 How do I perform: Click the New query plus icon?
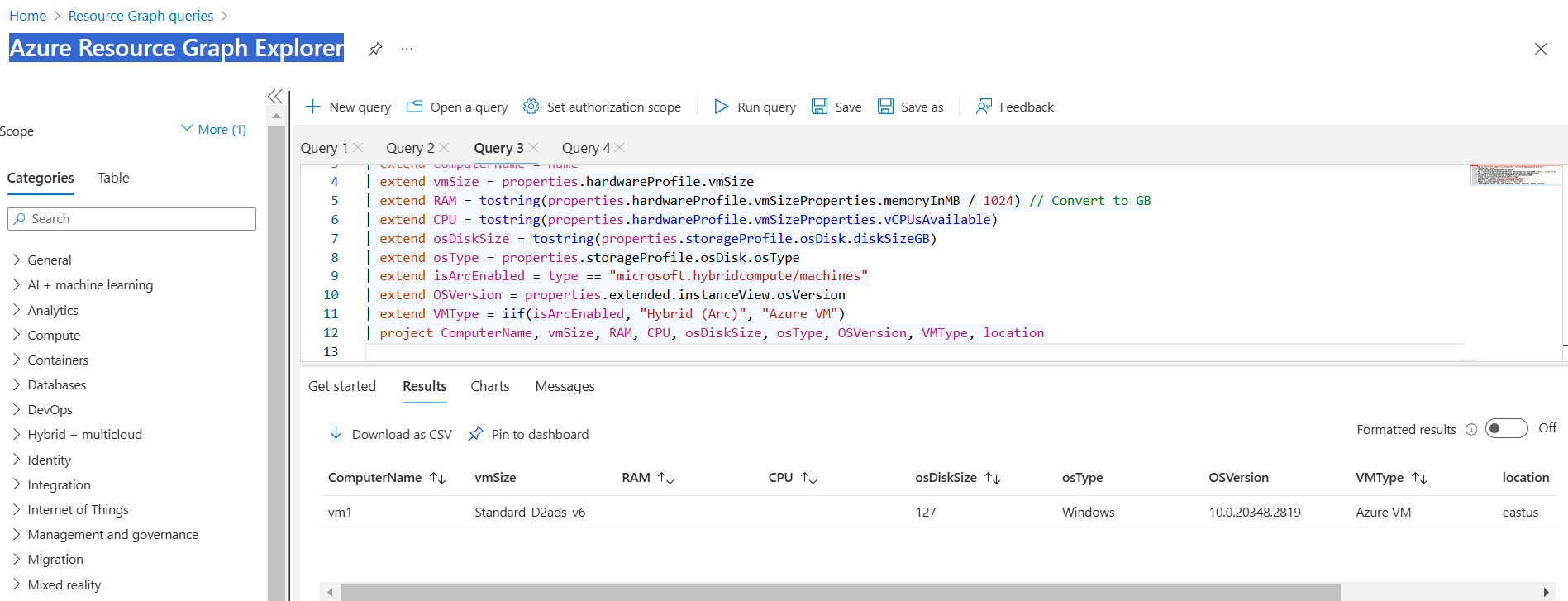click(x=313, y=107)
